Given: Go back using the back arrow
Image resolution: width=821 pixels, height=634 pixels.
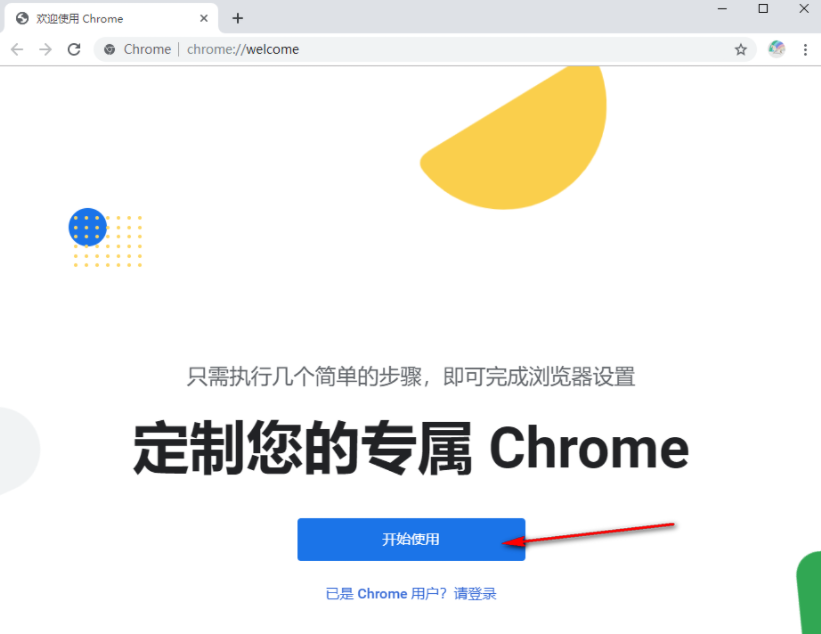Looking at the screenshot, I should 17,49.
